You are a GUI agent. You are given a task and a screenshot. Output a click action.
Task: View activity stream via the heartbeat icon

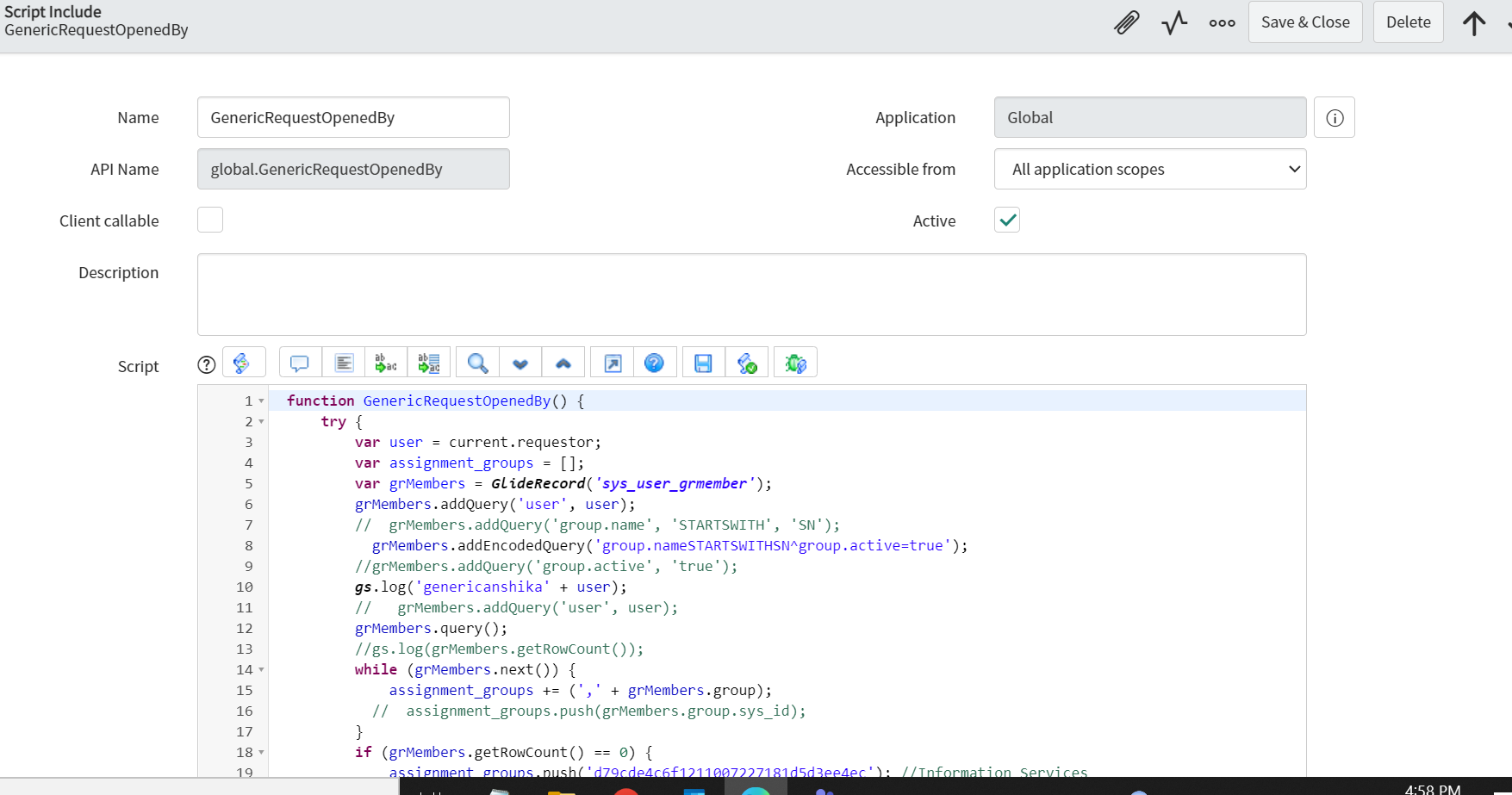1173,22
